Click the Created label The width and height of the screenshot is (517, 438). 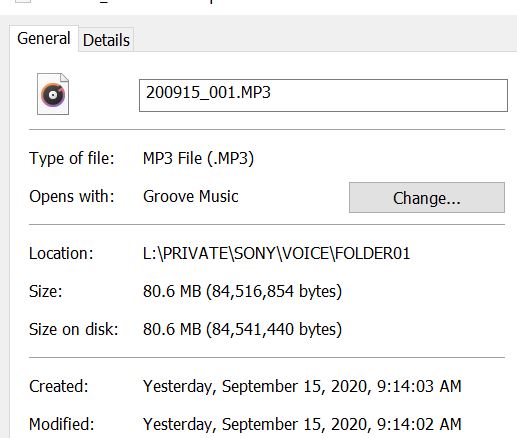click(59, 386)
